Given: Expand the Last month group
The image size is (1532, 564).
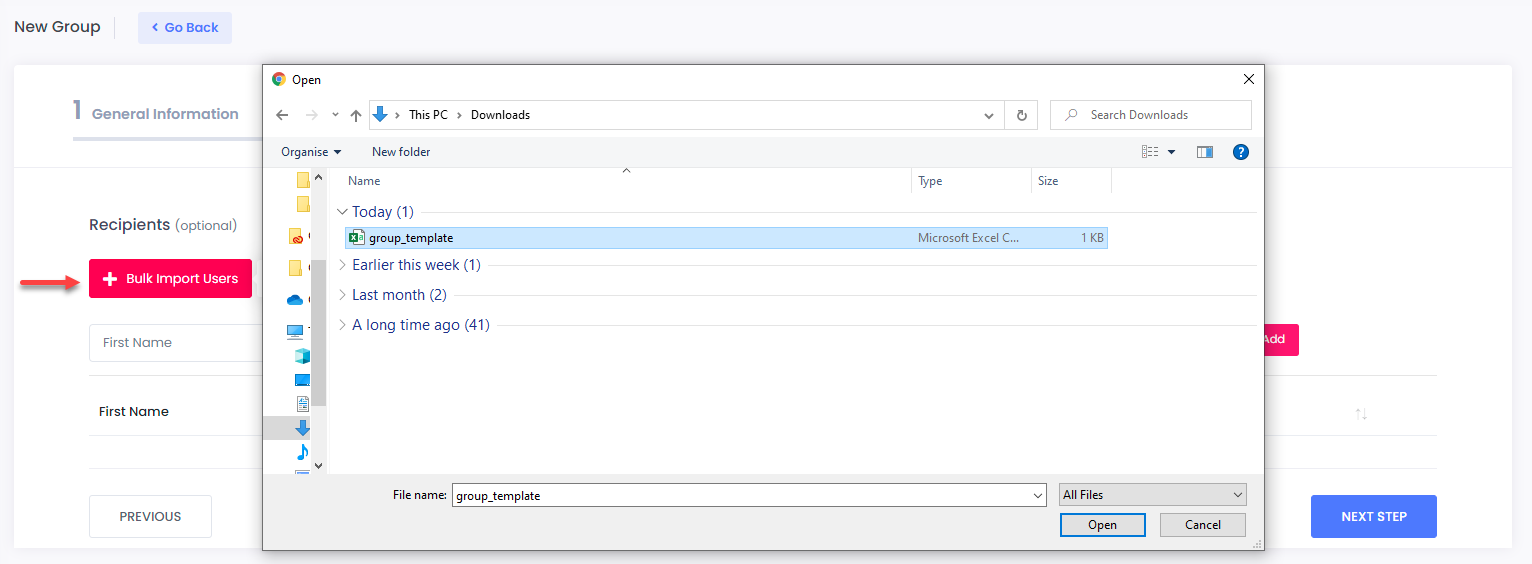Looking at the screenshot, I should [x=343, y=295].
